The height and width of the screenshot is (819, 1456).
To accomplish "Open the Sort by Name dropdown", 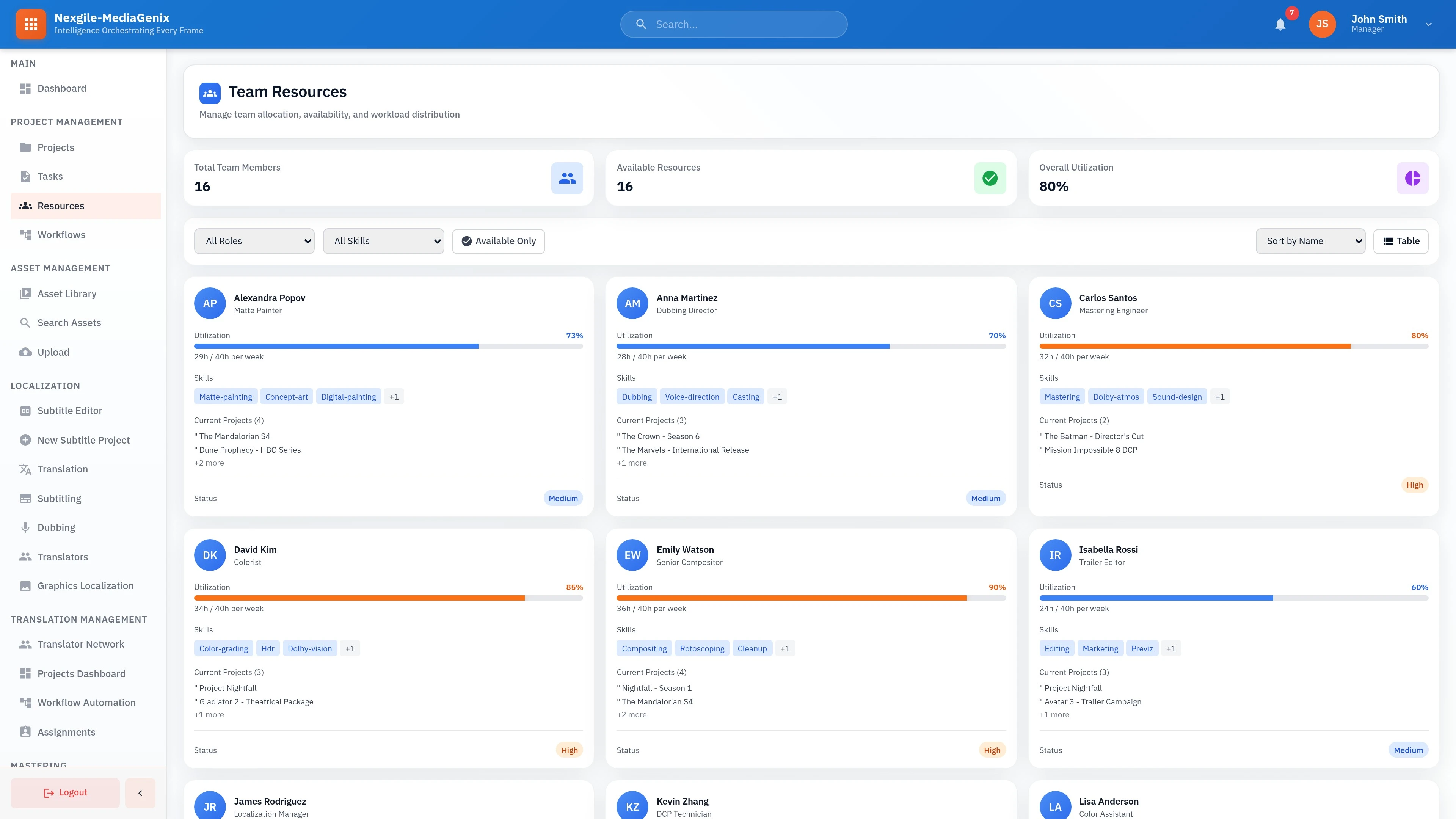I will tap(1310, 241).
